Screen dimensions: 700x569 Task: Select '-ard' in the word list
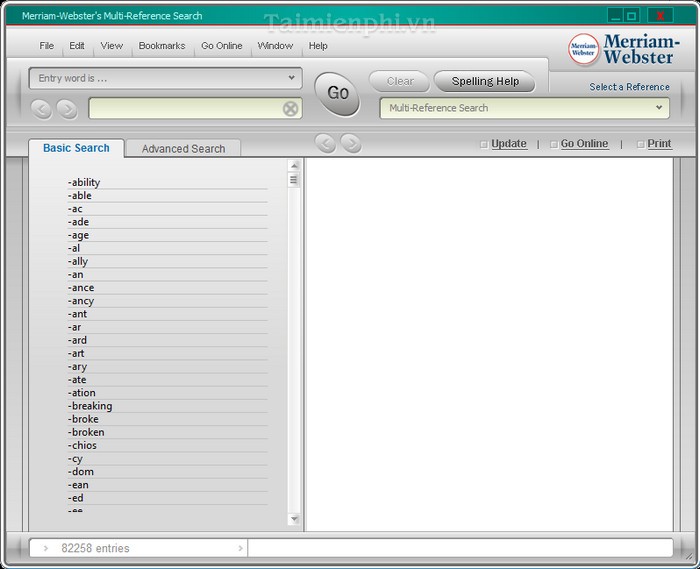78,341
